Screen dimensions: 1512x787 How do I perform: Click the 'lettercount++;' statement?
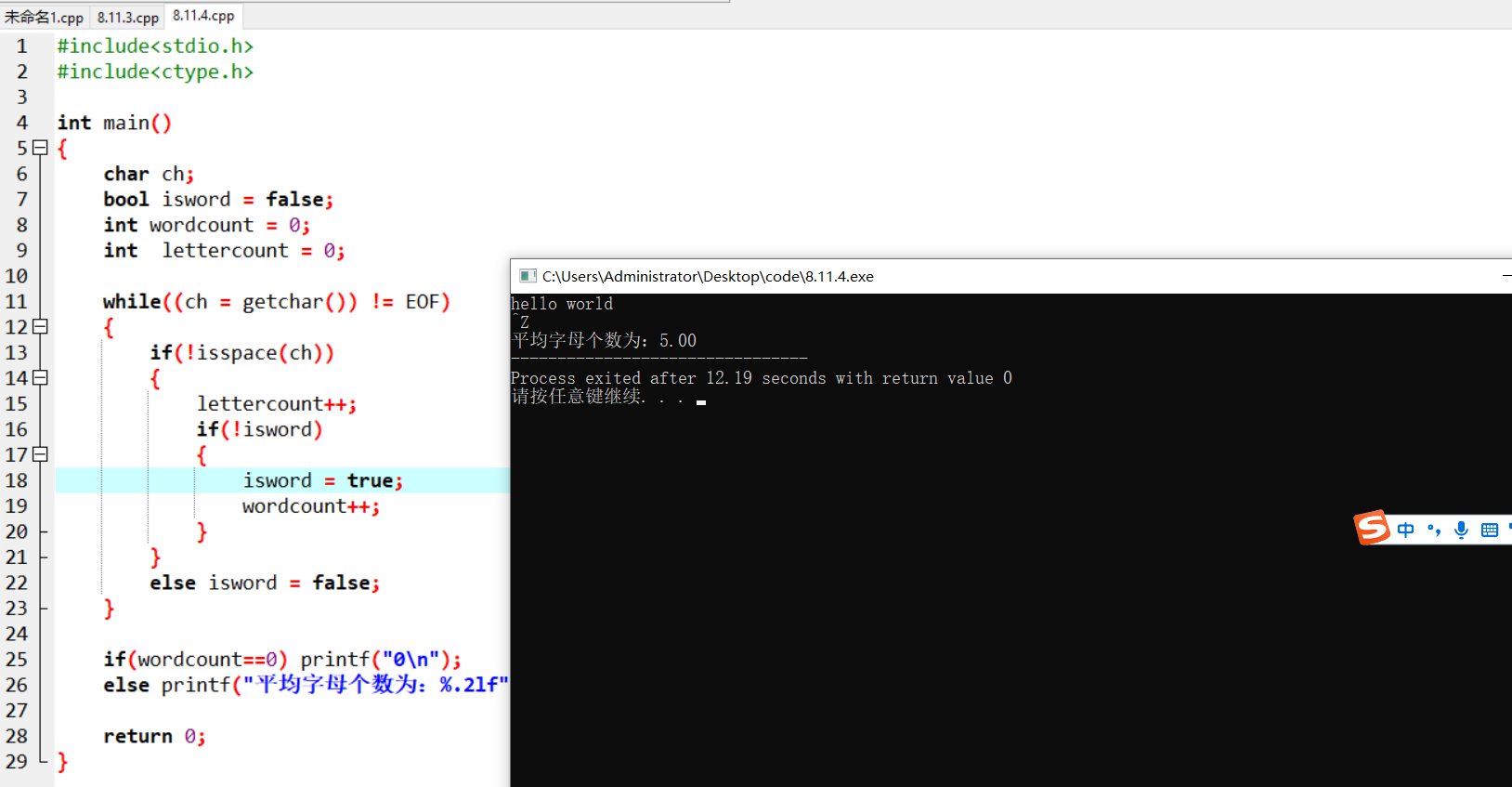pos(277,403)
